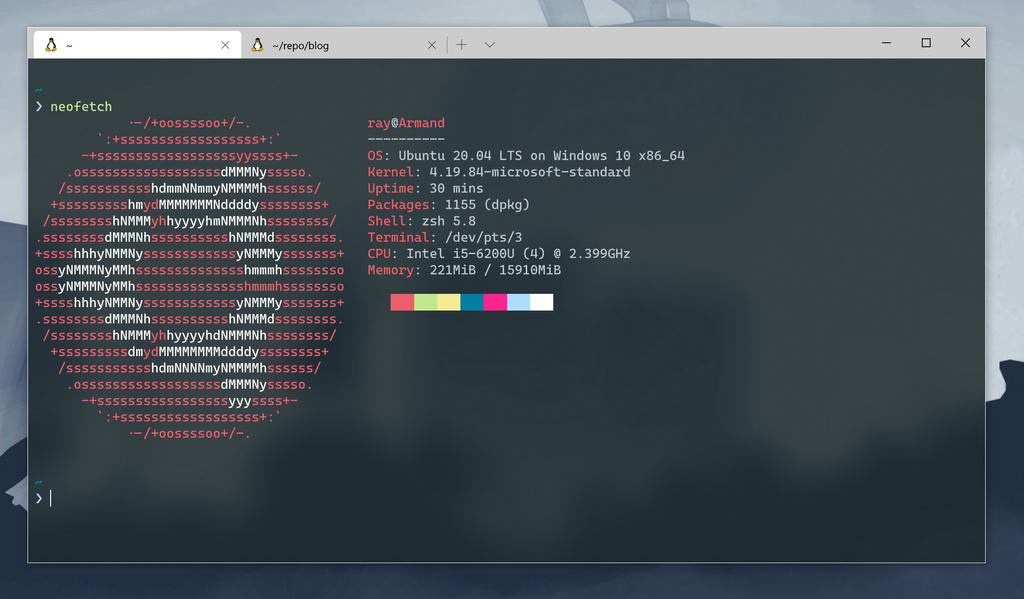Switch to the ~/repo/blog tab
The width and height of the screenshot is (1024, 599).
point(344,45)
